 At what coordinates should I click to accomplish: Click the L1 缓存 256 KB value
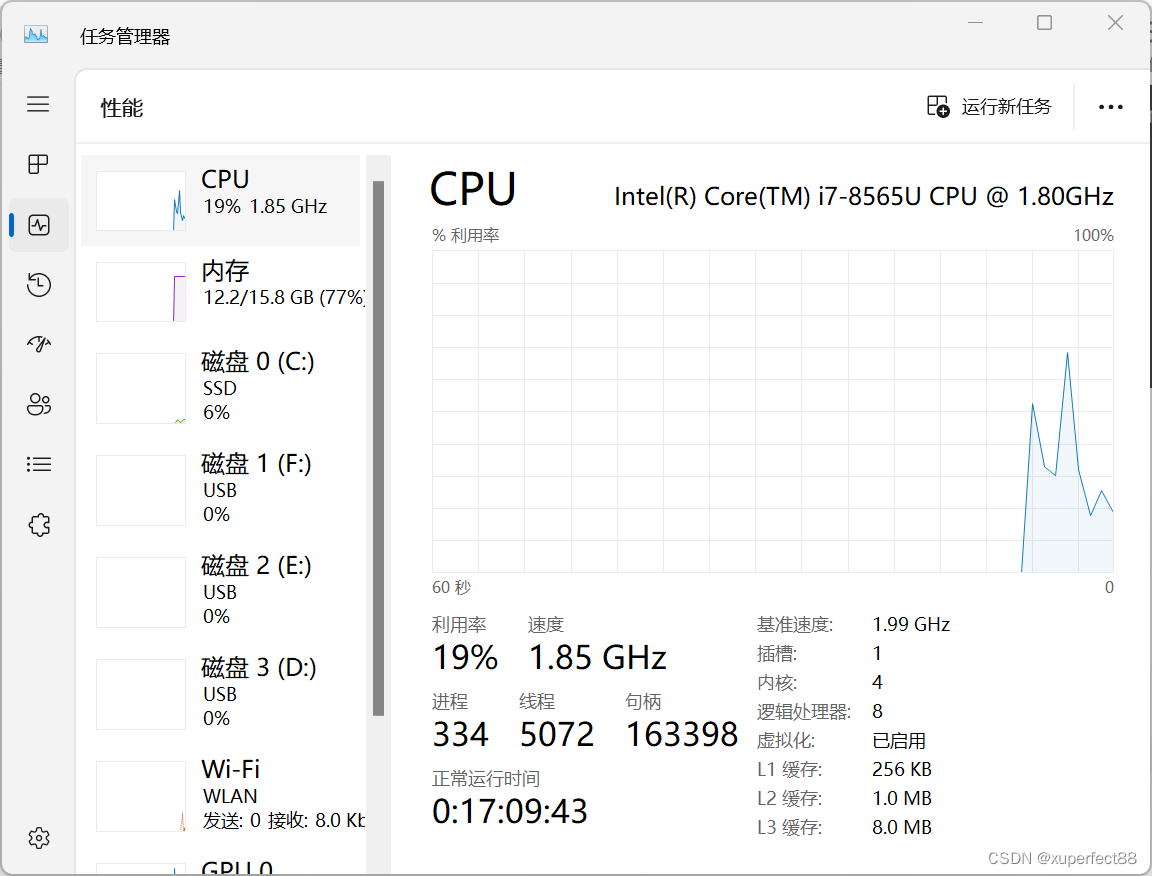point(901,769)
